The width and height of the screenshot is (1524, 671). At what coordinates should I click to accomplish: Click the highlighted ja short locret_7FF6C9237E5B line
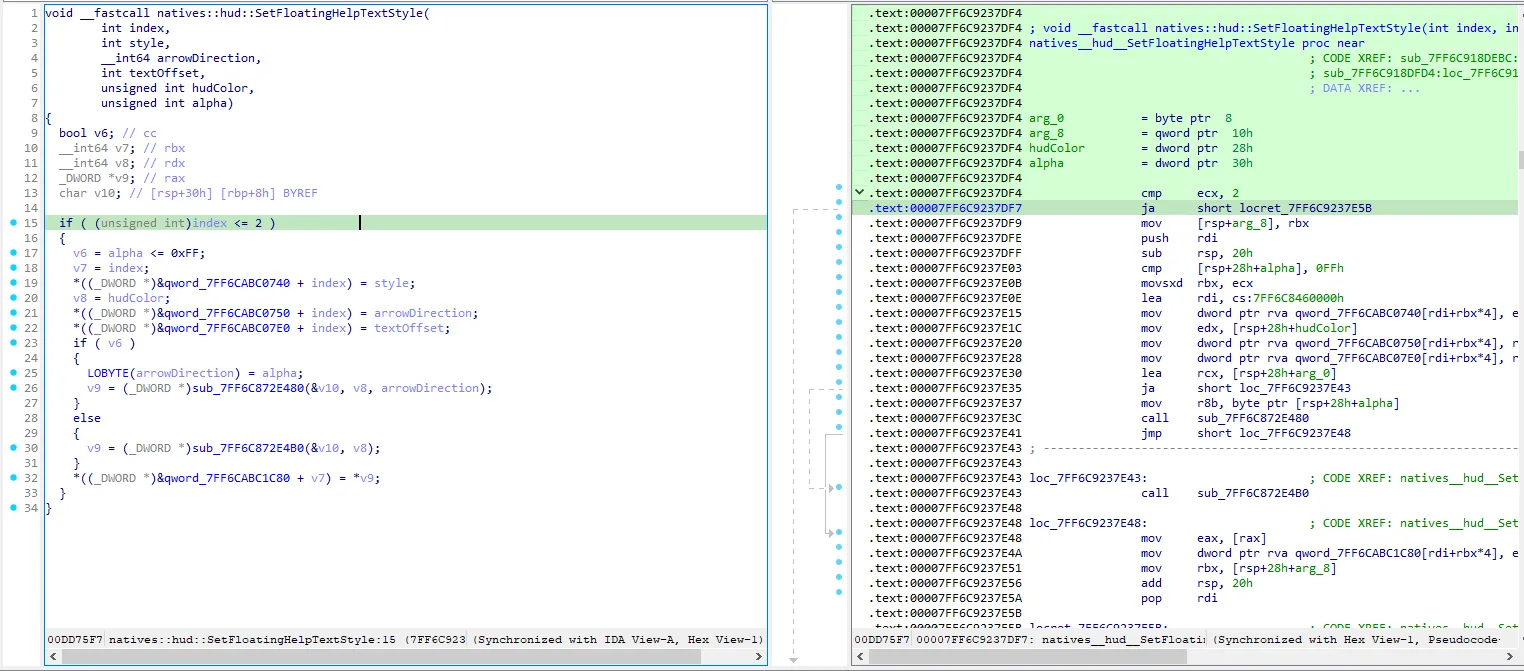point(1250,208)
